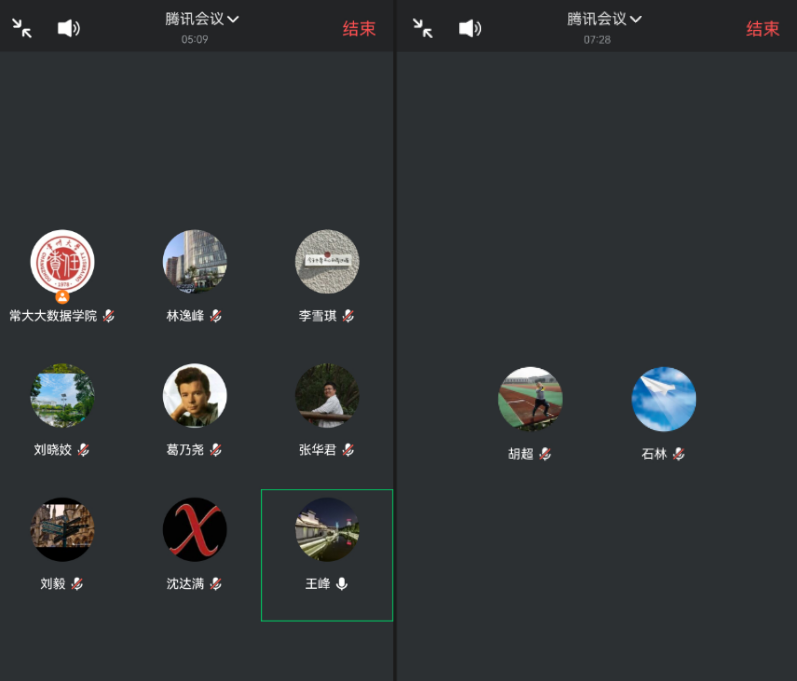Select 沈达满 red X avatar

(x=195, y=529)
